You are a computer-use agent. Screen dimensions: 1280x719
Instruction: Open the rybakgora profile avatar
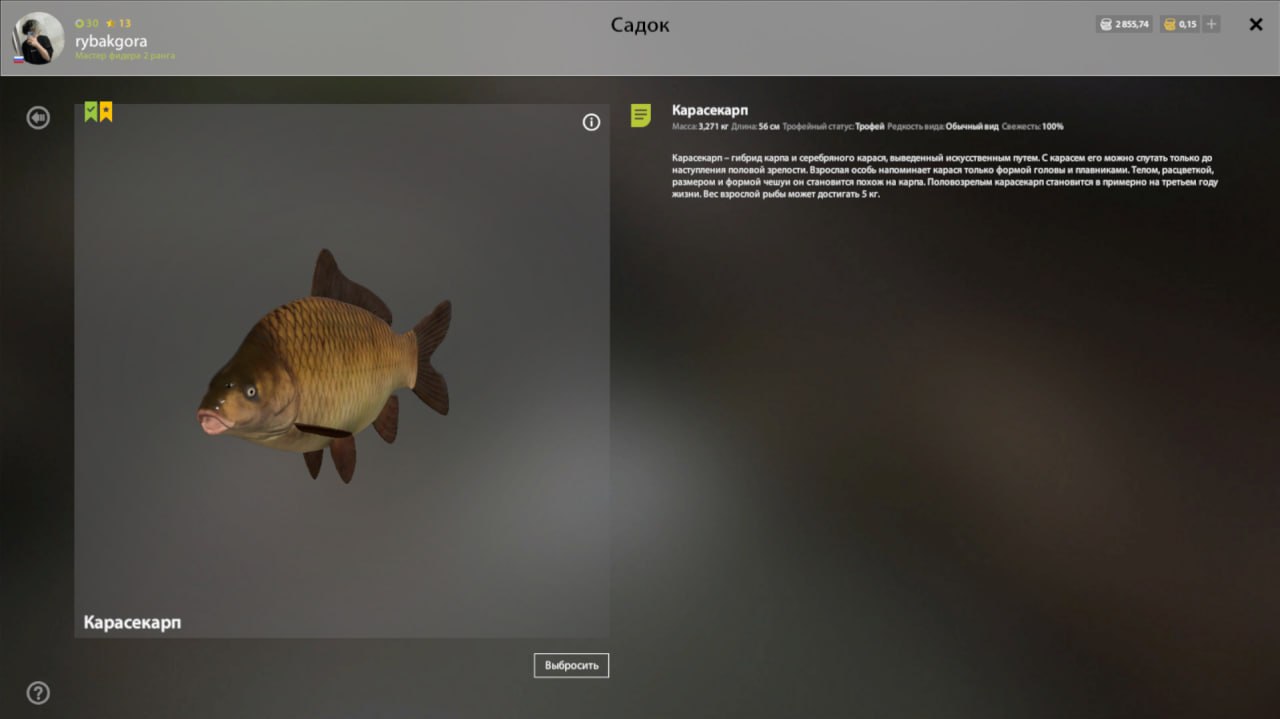point(38,38)
